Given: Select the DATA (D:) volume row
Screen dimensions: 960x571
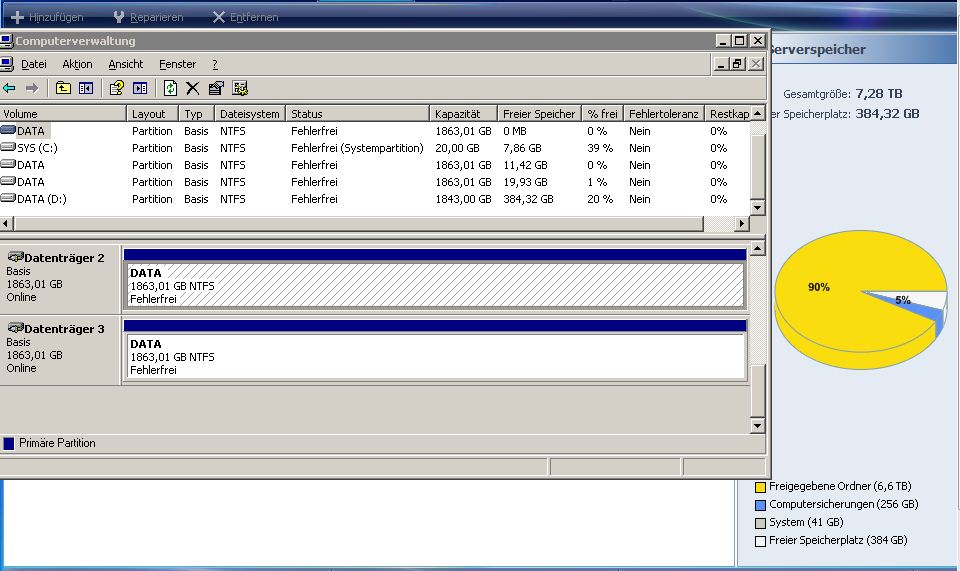Looking at the screenshot, I should pyautogui.click(x=375, y=199).
